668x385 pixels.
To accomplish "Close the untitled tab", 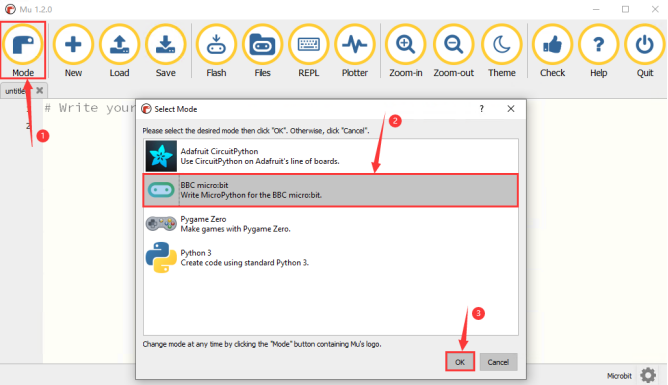I will tap(40, 90).
